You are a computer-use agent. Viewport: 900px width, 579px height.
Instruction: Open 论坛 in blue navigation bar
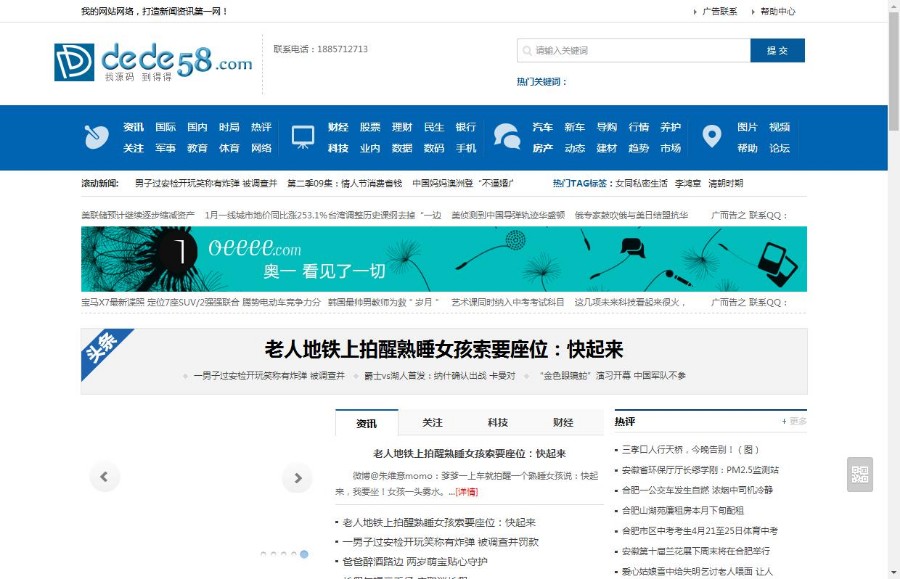pos(779,148)
